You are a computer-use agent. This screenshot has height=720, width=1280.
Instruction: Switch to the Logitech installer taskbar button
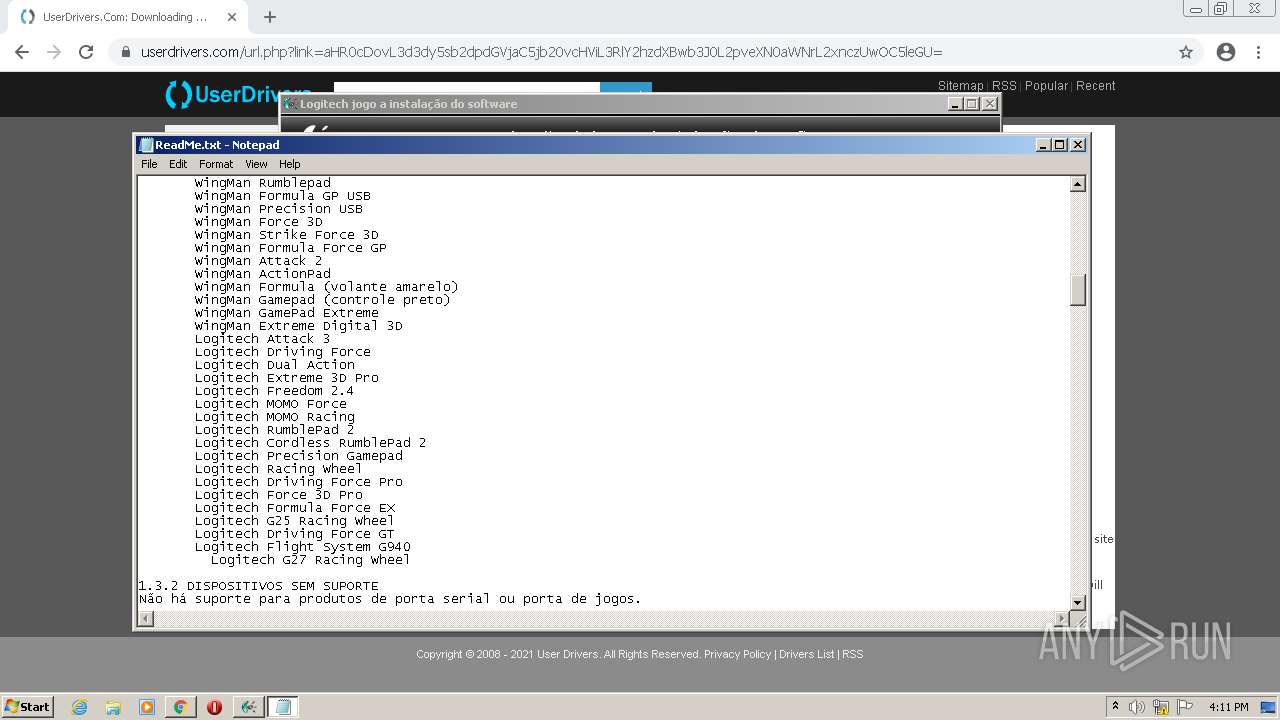pyautogui.click(x=249, y=707)
